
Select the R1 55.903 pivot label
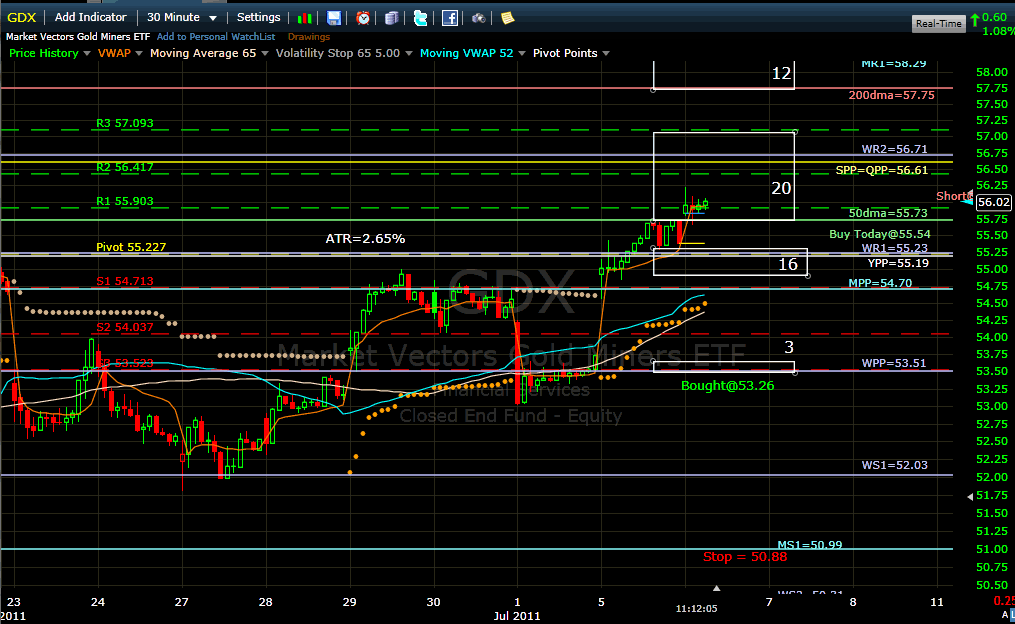coord(125,201)
